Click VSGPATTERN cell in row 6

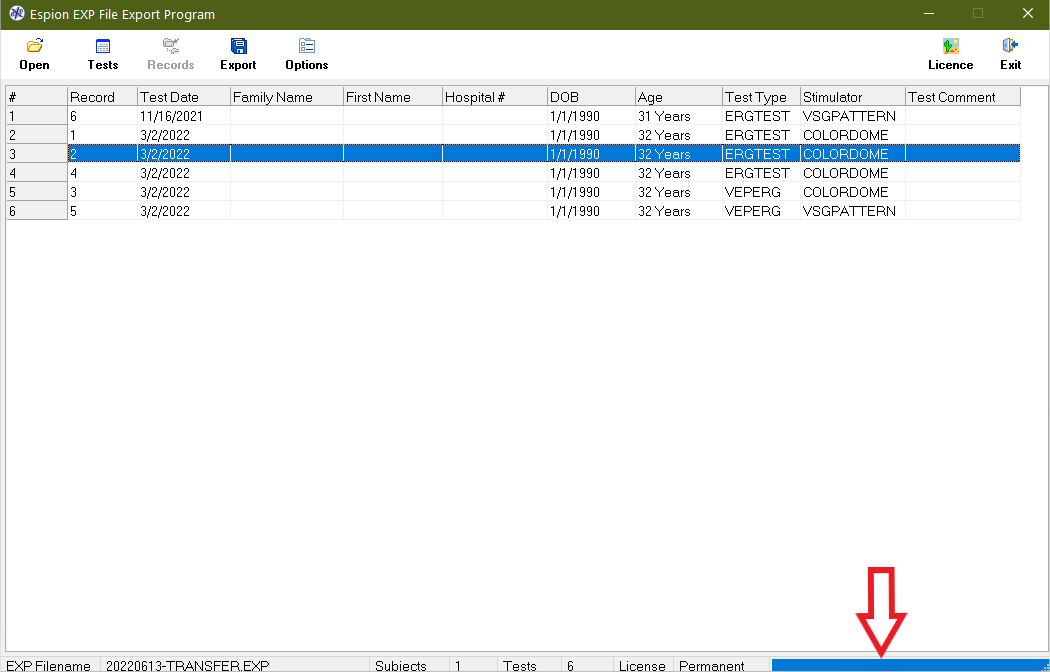[853, 212]
